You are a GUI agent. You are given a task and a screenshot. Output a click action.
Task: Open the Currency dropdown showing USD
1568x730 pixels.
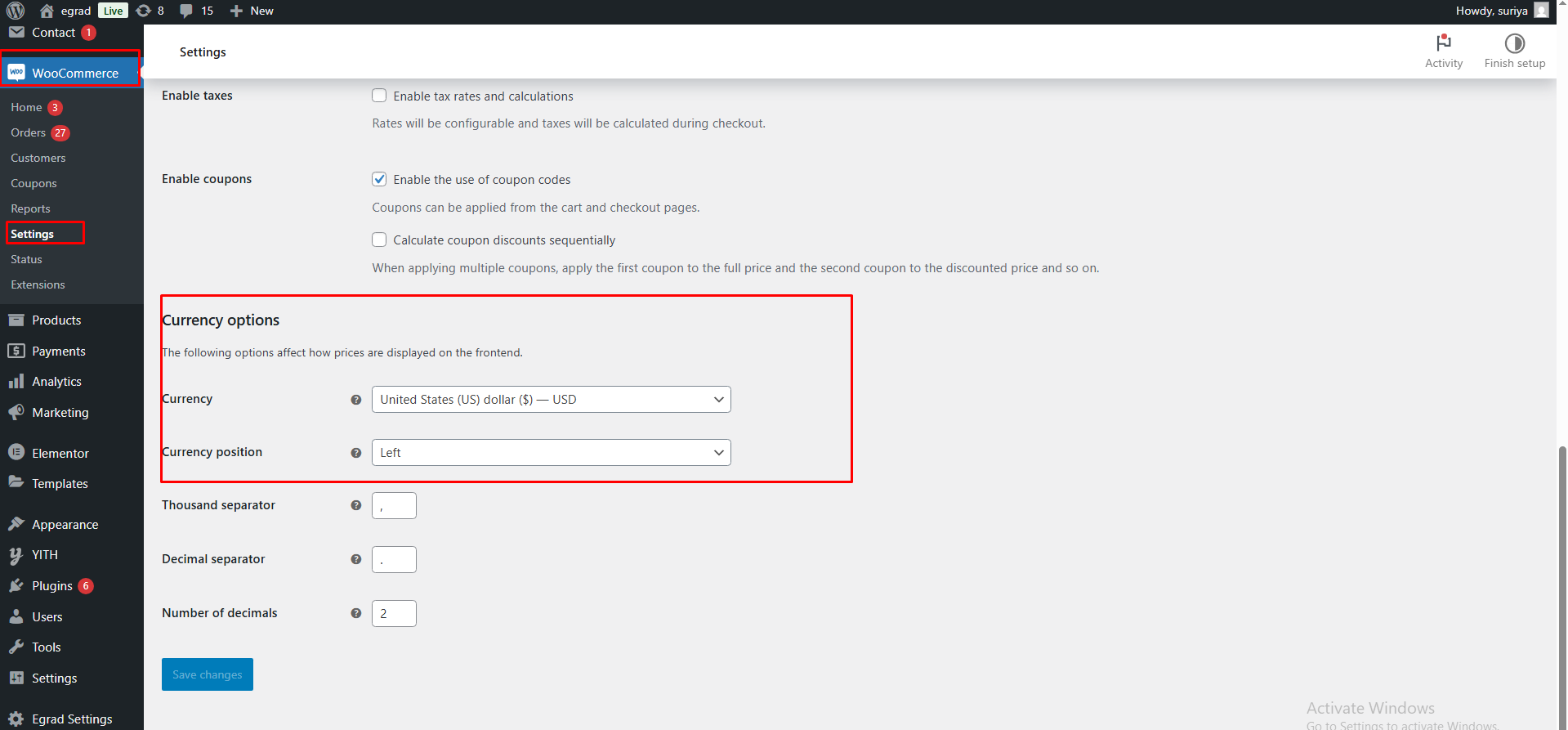pyautogui.click(x=552, y=400)
